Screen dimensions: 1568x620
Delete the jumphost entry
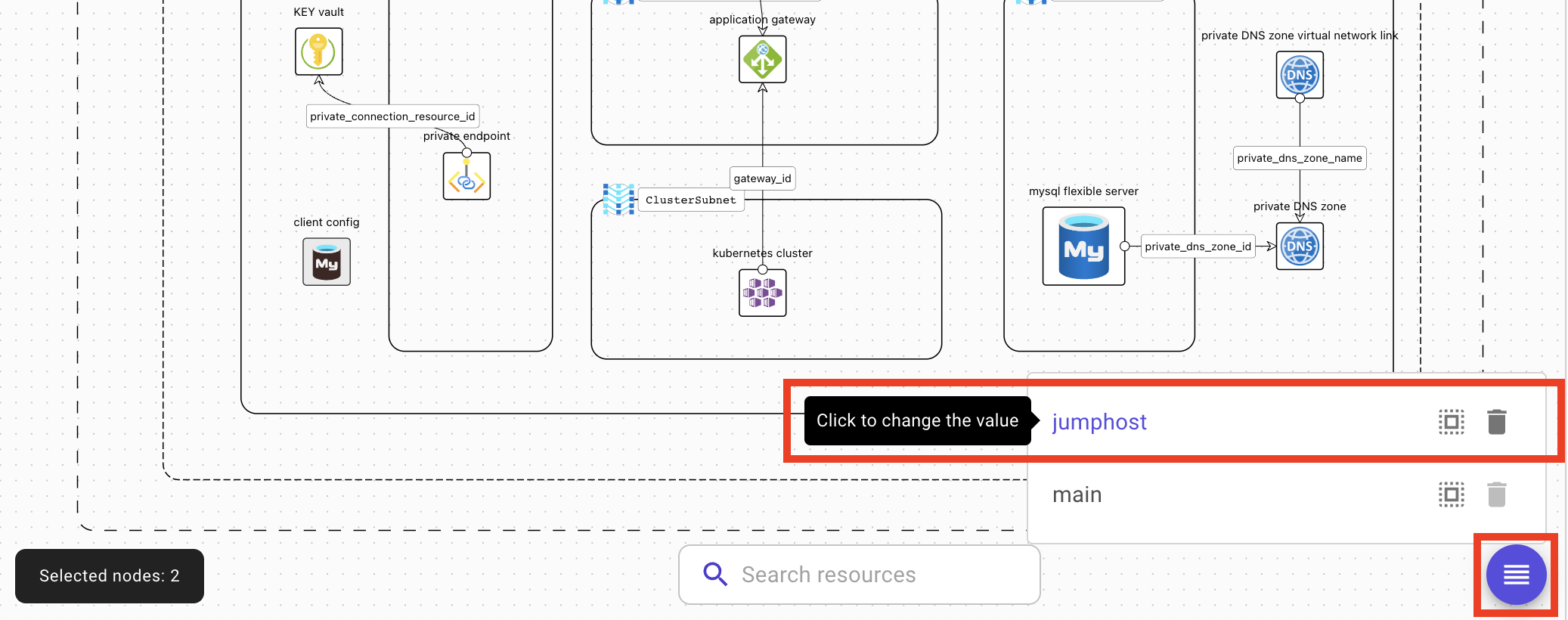pyautogui.click(x=1496, y=422)
